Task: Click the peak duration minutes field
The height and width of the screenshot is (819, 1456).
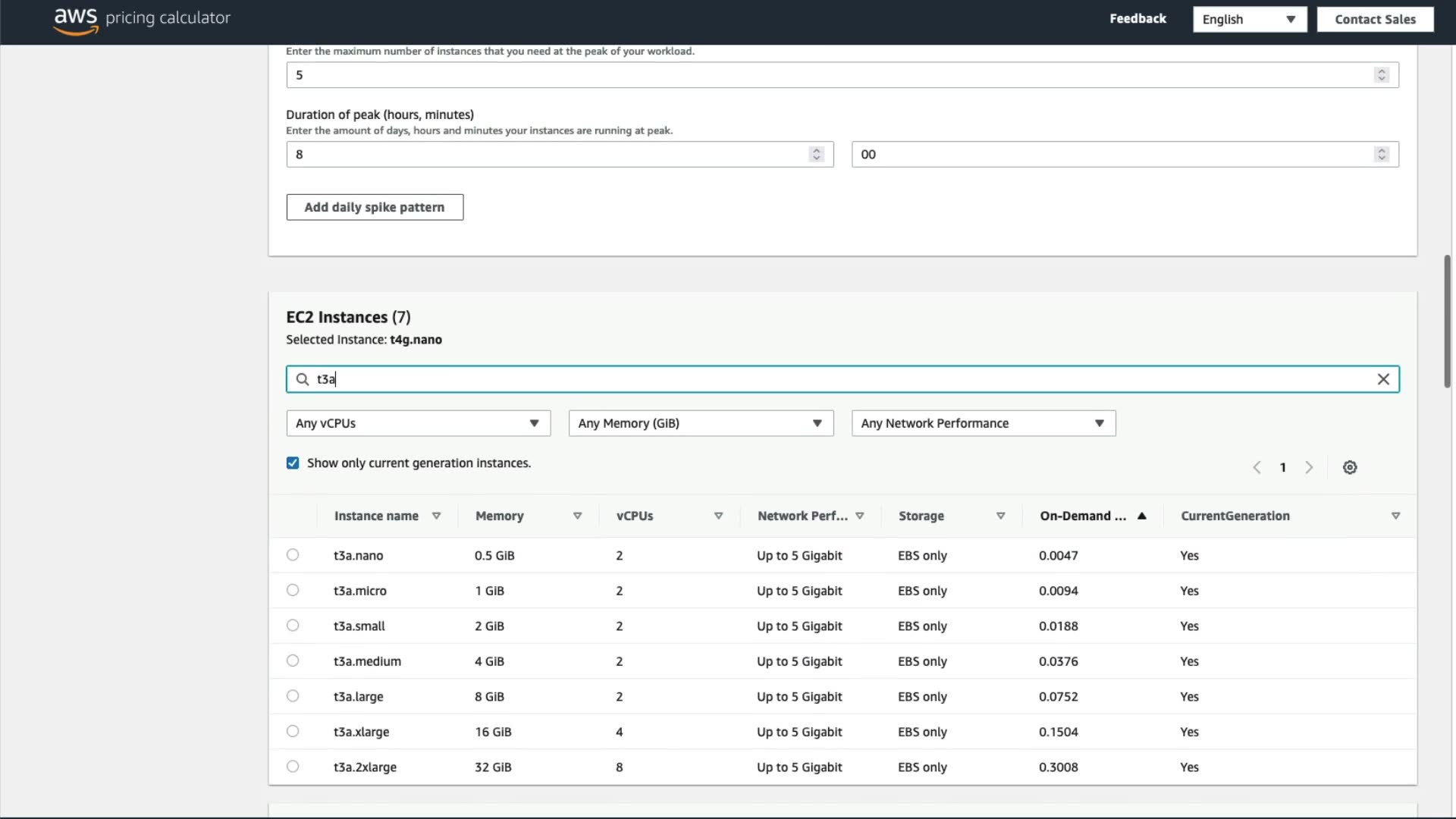Action: (1115, 155)
